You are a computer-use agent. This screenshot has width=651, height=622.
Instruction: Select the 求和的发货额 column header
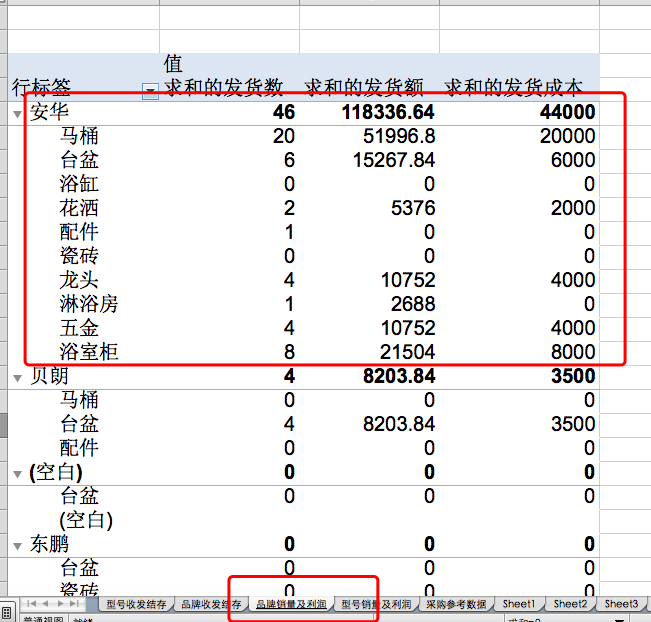point(364,88)
